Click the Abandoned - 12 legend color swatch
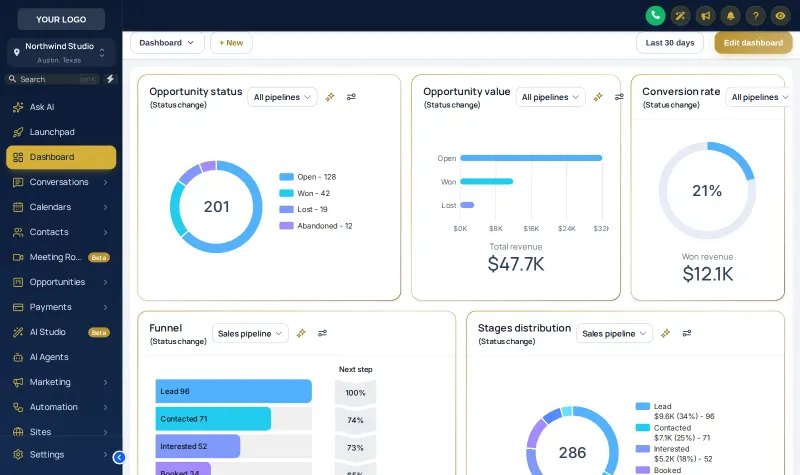This screenshot has width=800, height=475. pos(286,226)
